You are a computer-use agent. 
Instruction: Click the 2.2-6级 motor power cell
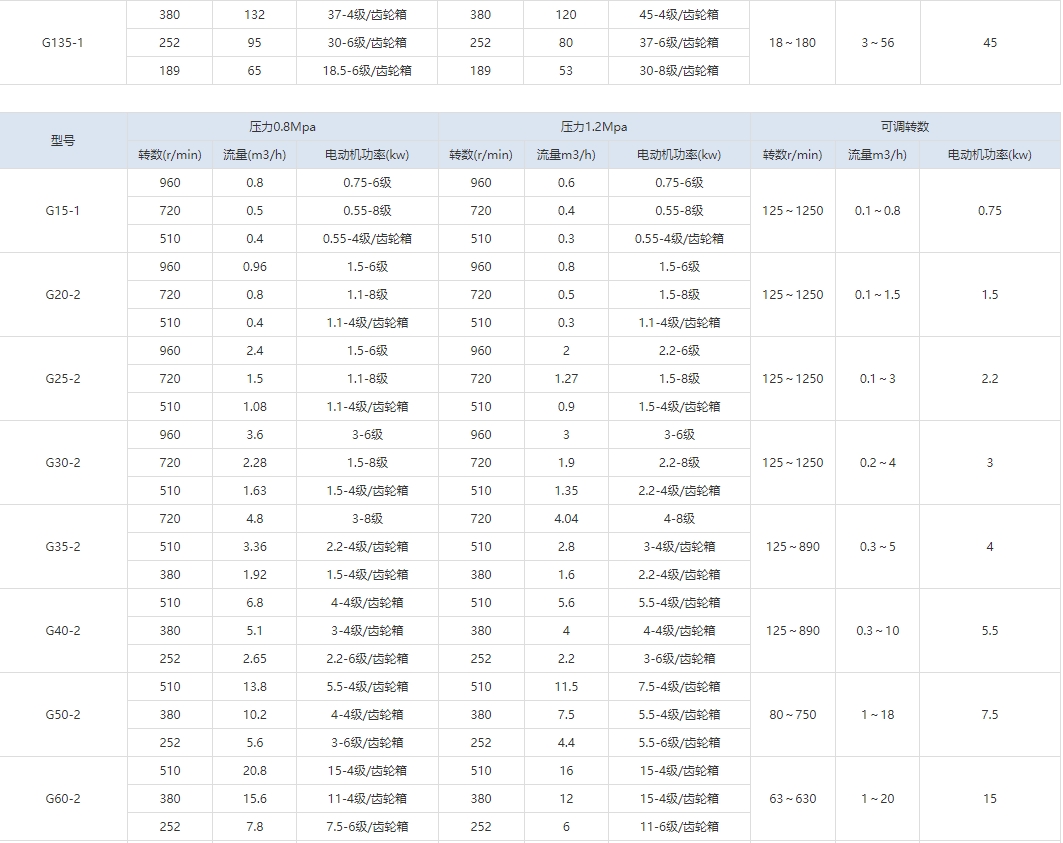pyautogui.click(x=679, y=351)
